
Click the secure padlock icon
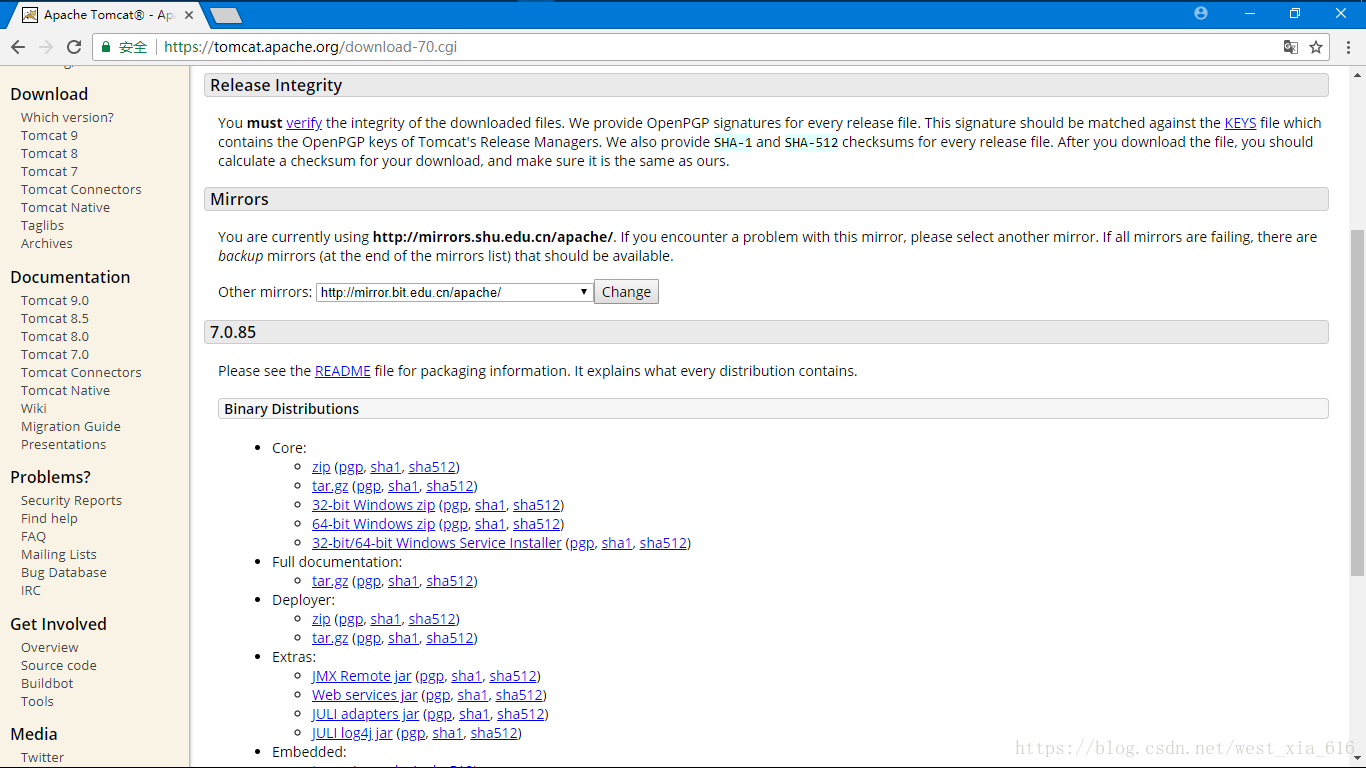pos(107,47)
